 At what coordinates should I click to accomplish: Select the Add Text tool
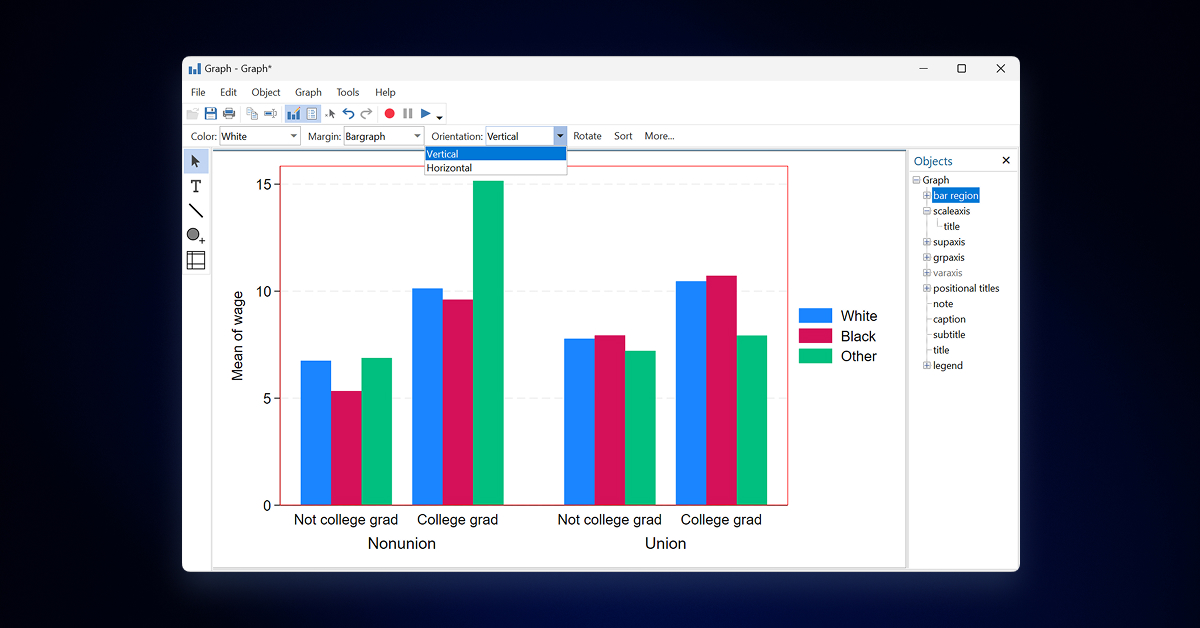pos(196,186)
